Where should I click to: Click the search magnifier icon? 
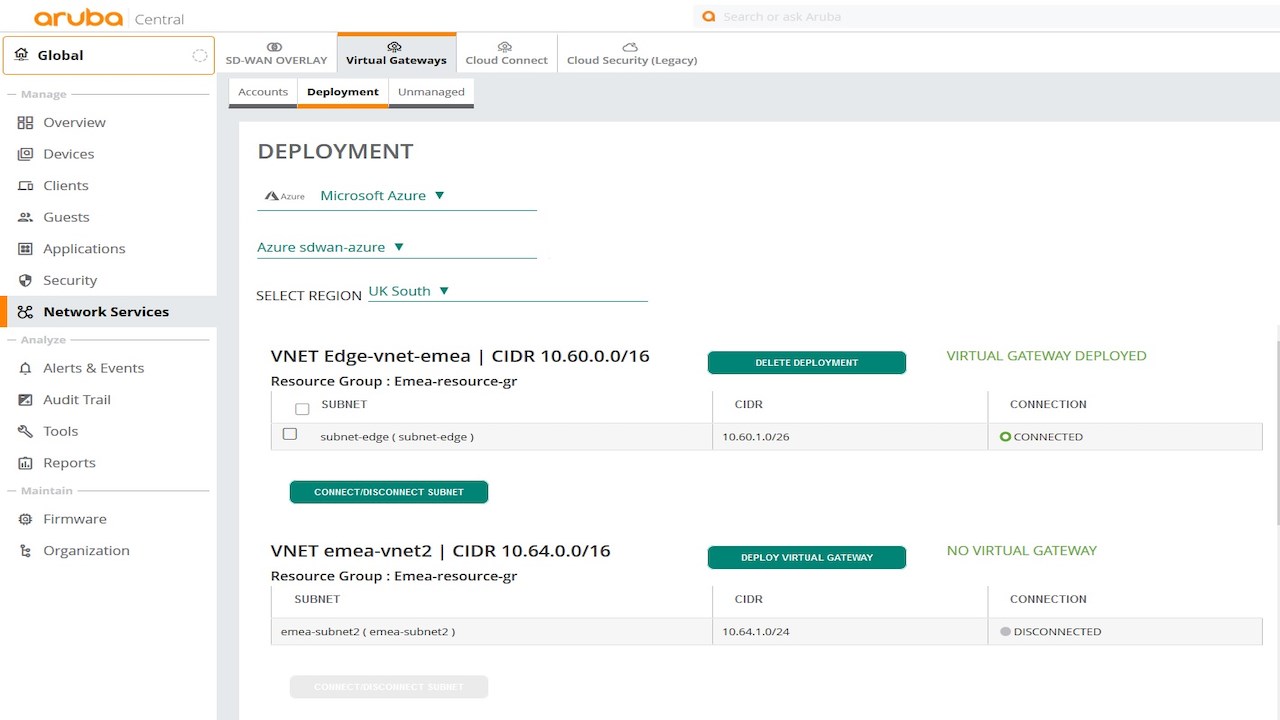pos(709,16)
